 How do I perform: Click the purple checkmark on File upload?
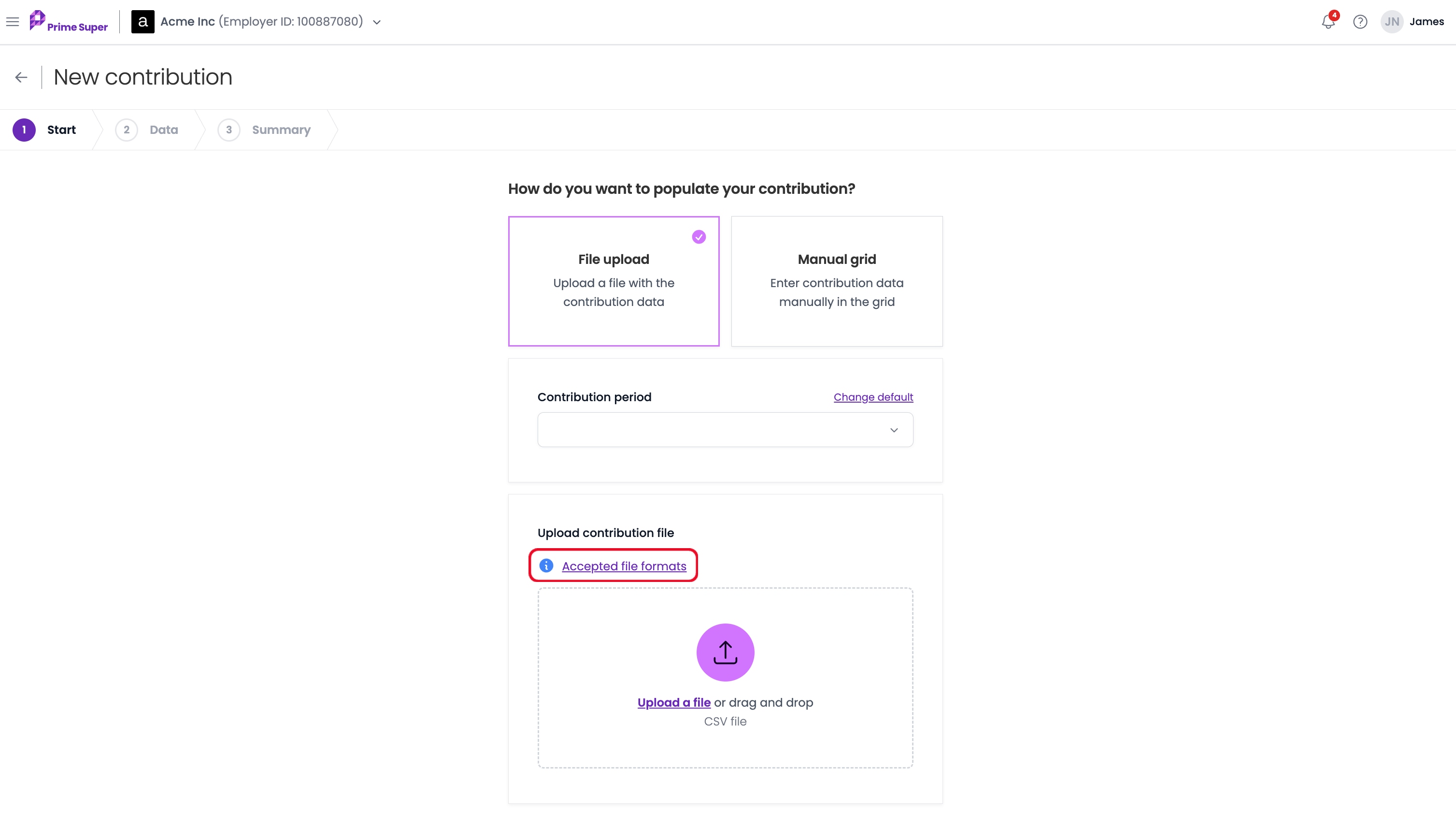click(x=699, y=237)
